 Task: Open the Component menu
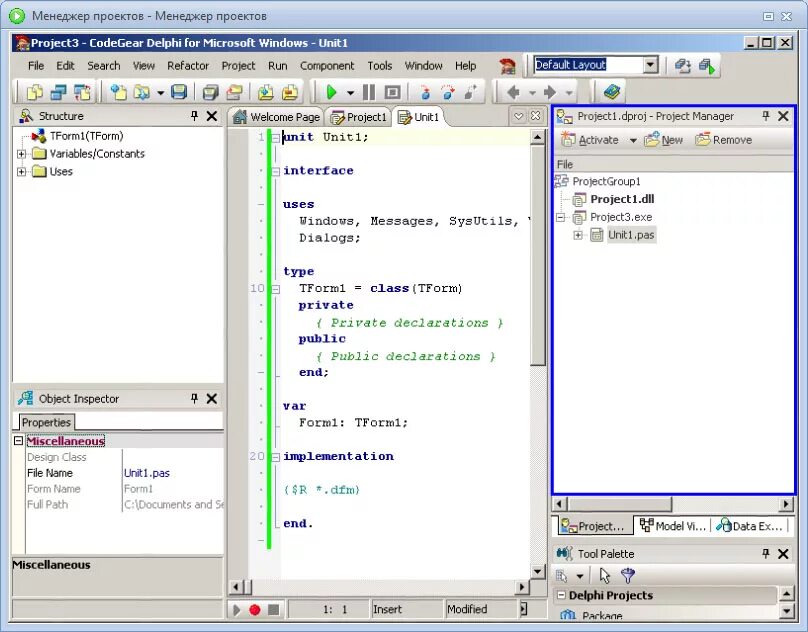tap(327, 65)
